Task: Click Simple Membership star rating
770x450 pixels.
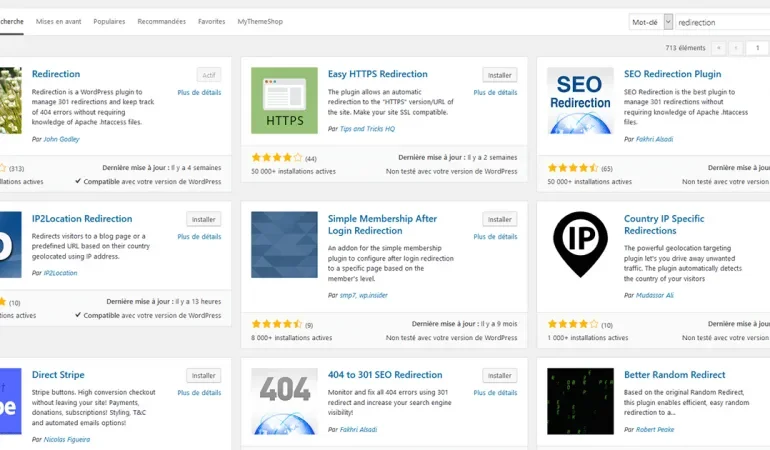Action: (276, 324)
